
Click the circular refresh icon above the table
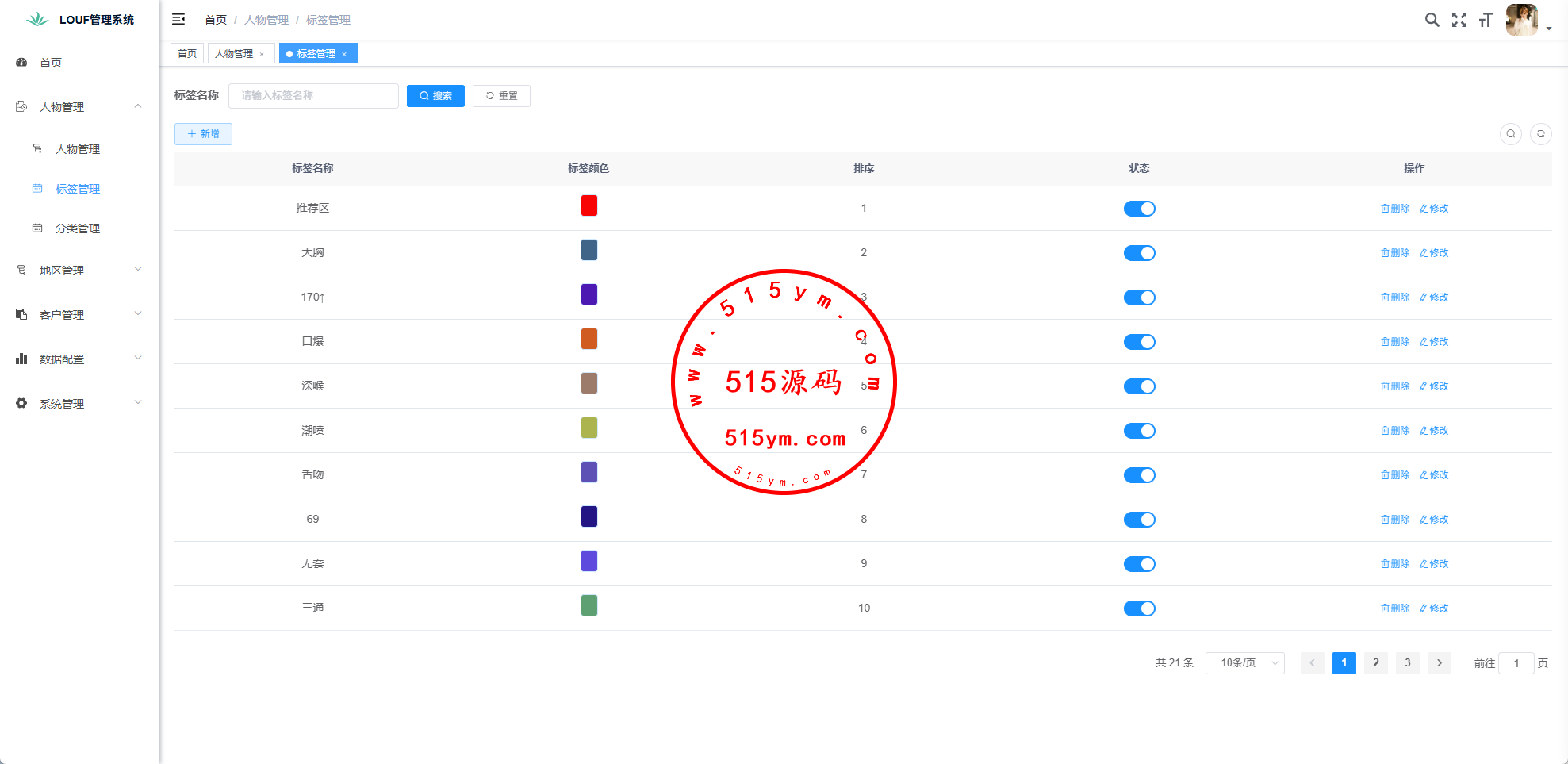coord(1540,134)
